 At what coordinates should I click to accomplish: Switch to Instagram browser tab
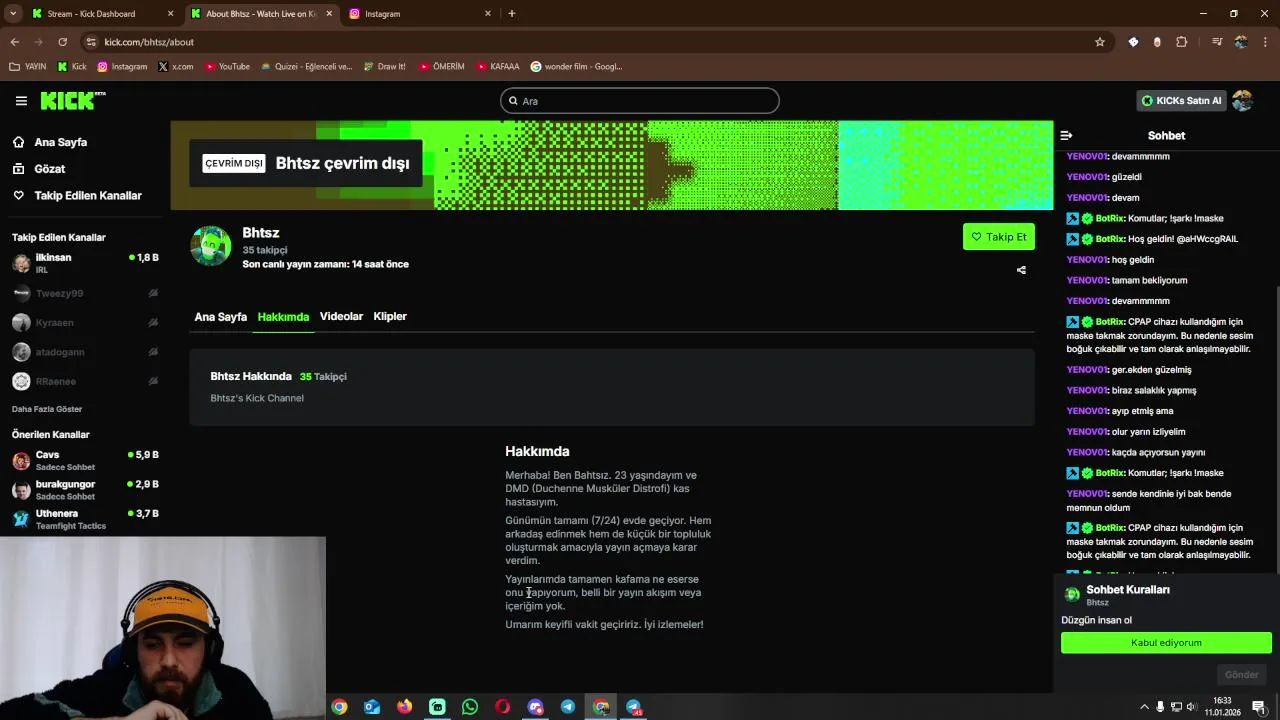[420, 14]
